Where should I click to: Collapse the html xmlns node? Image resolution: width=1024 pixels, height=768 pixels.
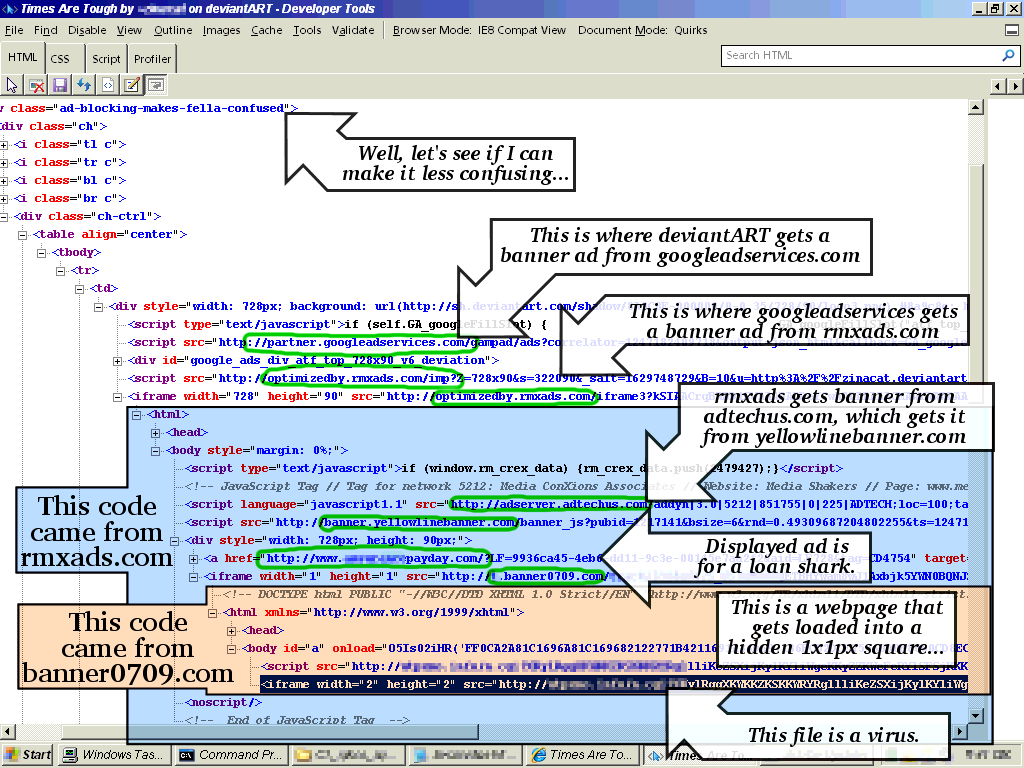pyautogui.click(x=212, y=613)
